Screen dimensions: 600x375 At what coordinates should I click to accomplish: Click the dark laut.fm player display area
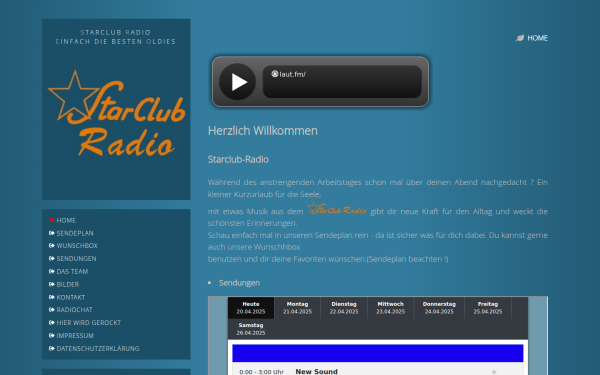tap(342, 82)
